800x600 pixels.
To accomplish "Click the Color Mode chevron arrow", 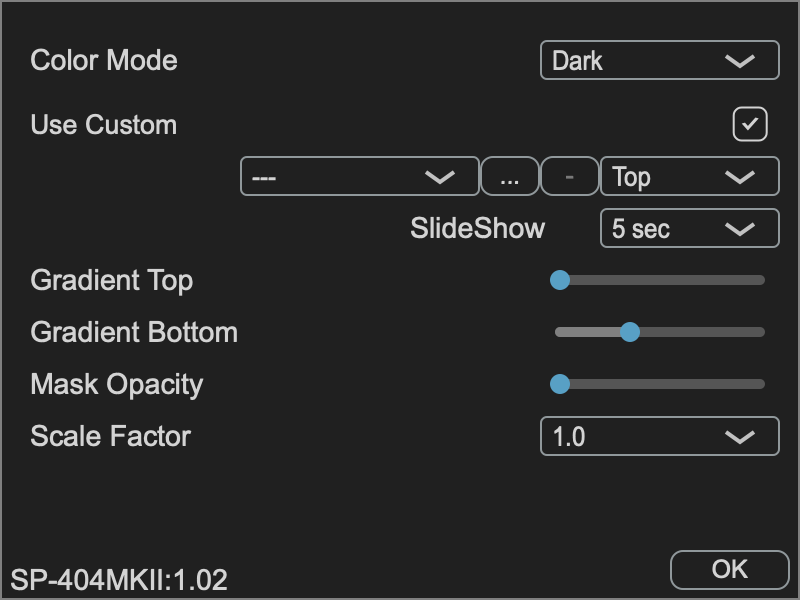I will (740, 61).
